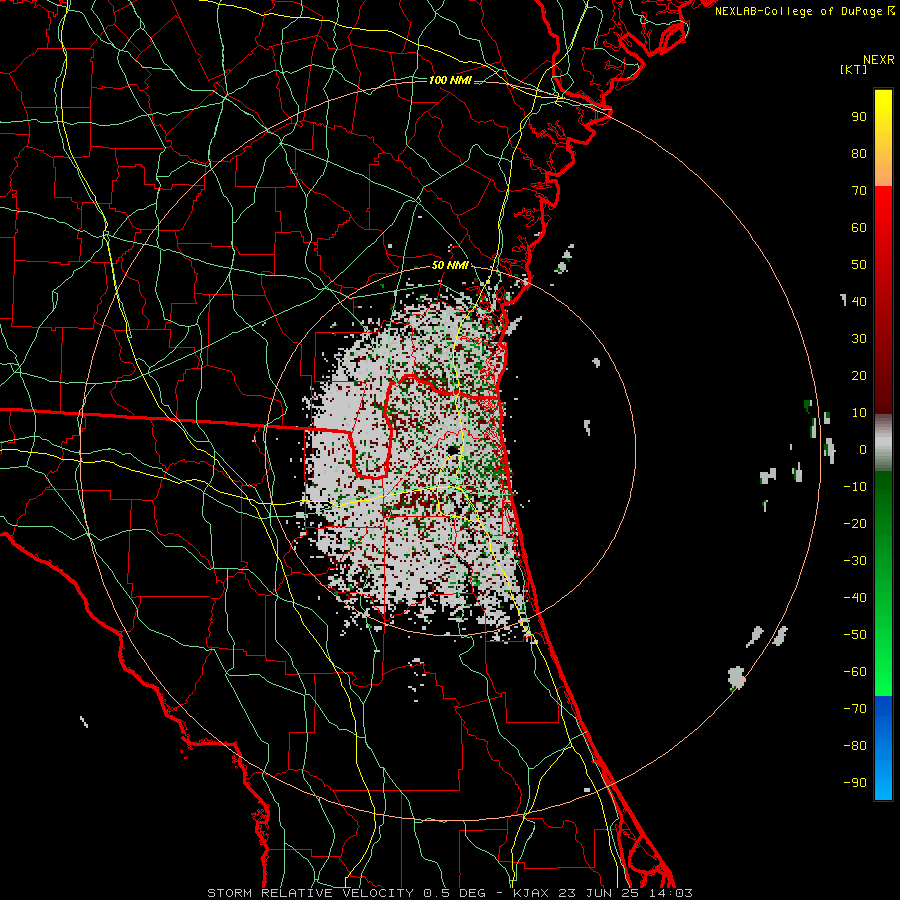Click the 90 value on velocity scale
This screenshot has height=900, width=900.
tap(859, 117)
